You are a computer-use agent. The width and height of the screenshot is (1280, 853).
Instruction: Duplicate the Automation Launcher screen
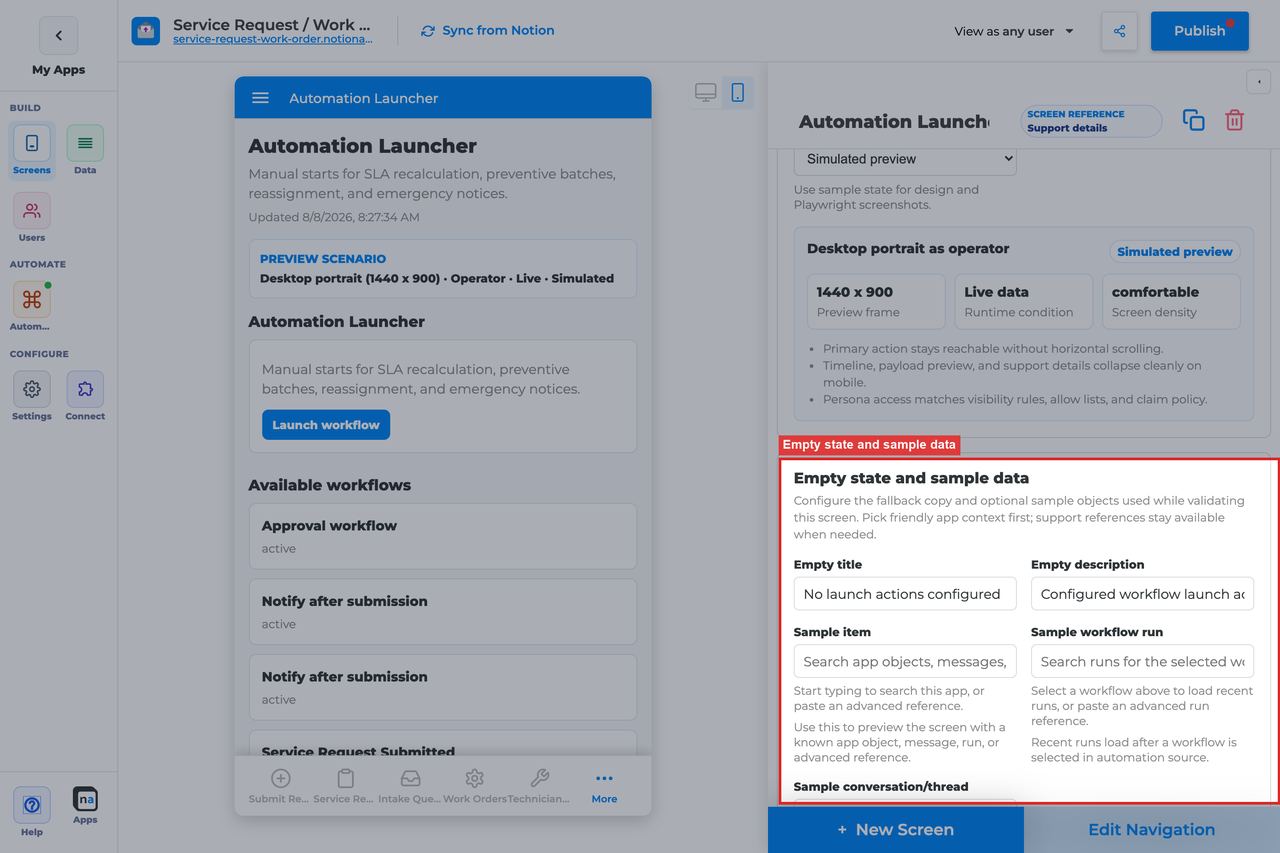pyautogui.click(x=1193, y=120)
